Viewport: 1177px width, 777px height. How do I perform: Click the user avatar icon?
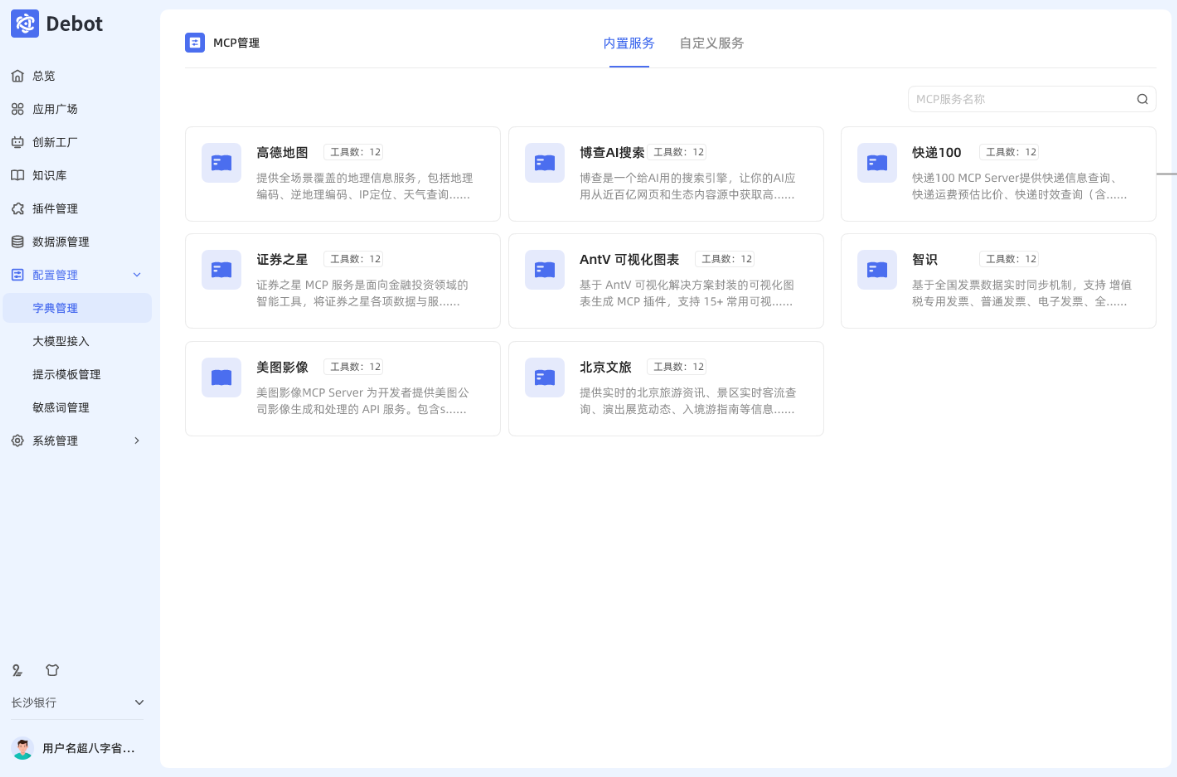point(22,748)
